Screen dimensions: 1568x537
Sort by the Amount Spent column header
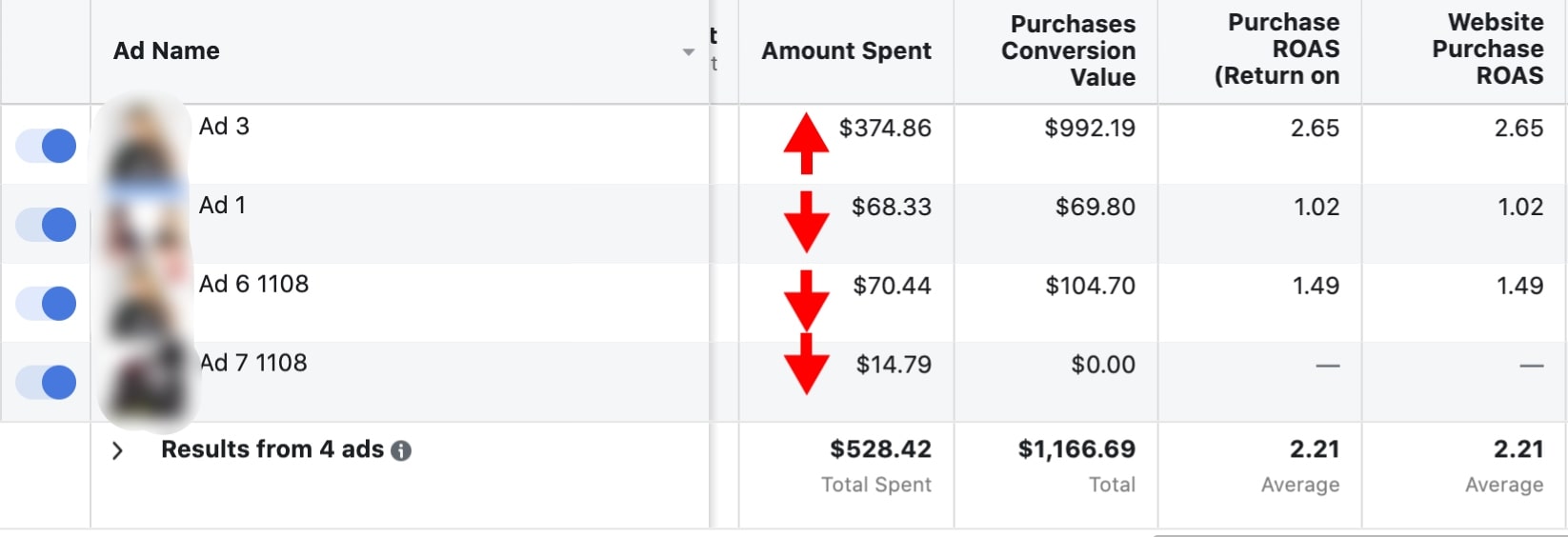click(846, 51)
